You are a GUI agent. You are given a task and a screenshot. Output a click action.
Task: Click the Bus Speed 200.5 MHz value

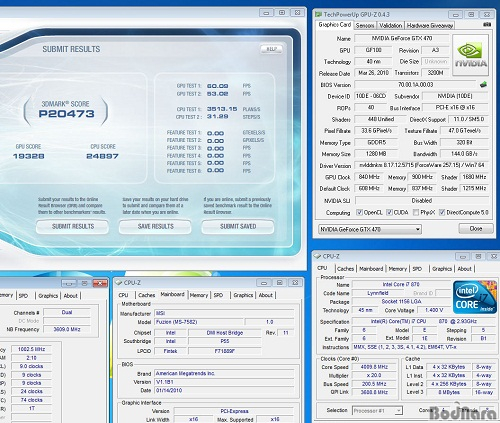(x=374, y=384)
